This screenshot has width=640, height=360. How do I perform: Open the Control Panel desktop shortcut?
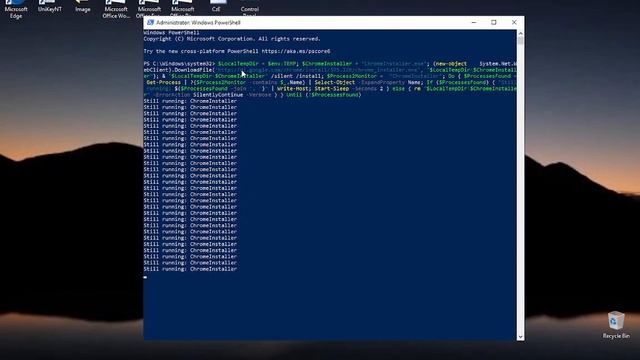pyautogui.click(x=249, y=8)
